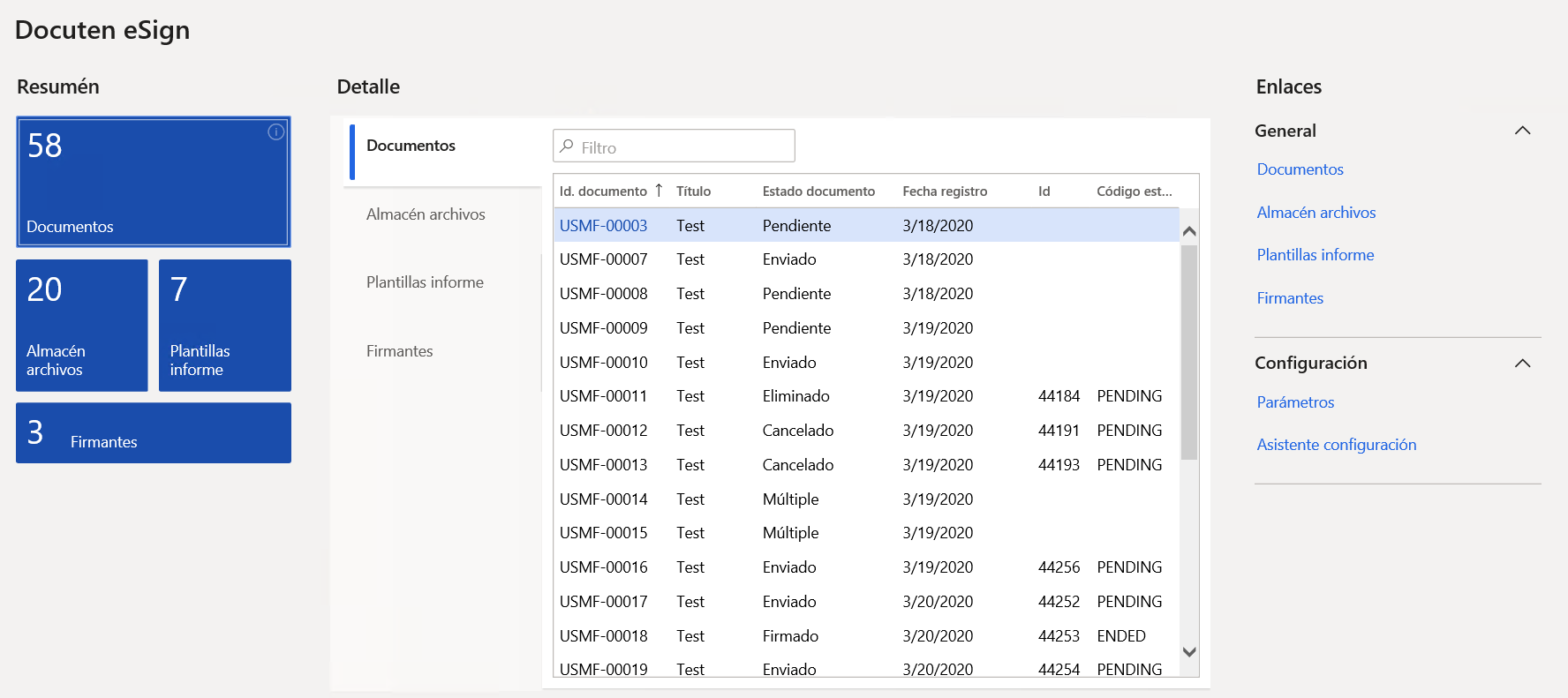The height and width of the screenshot is (698, 1568).
Task: Open the 7 Plantillas informe tile
Action: pyautogui.click(x=225, y=325)
